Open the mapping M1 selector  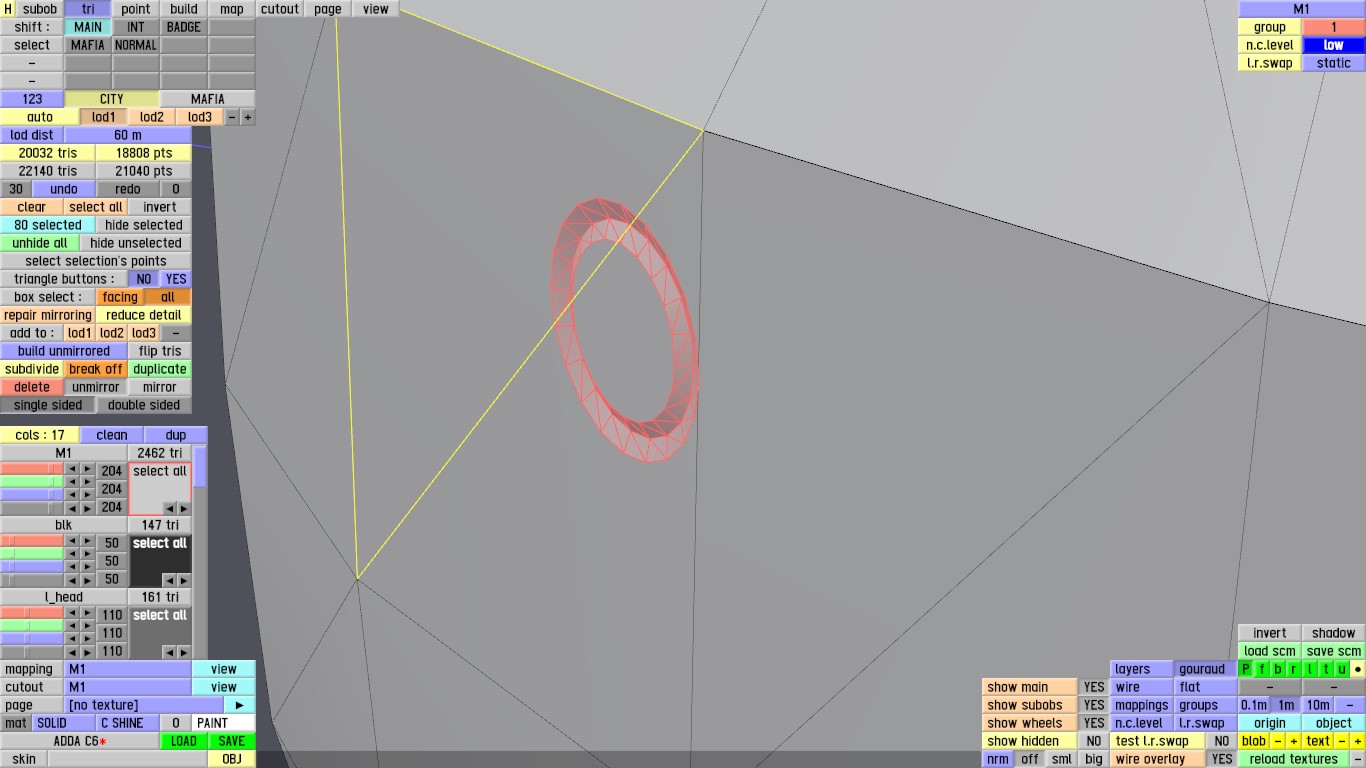coord(128,669)
